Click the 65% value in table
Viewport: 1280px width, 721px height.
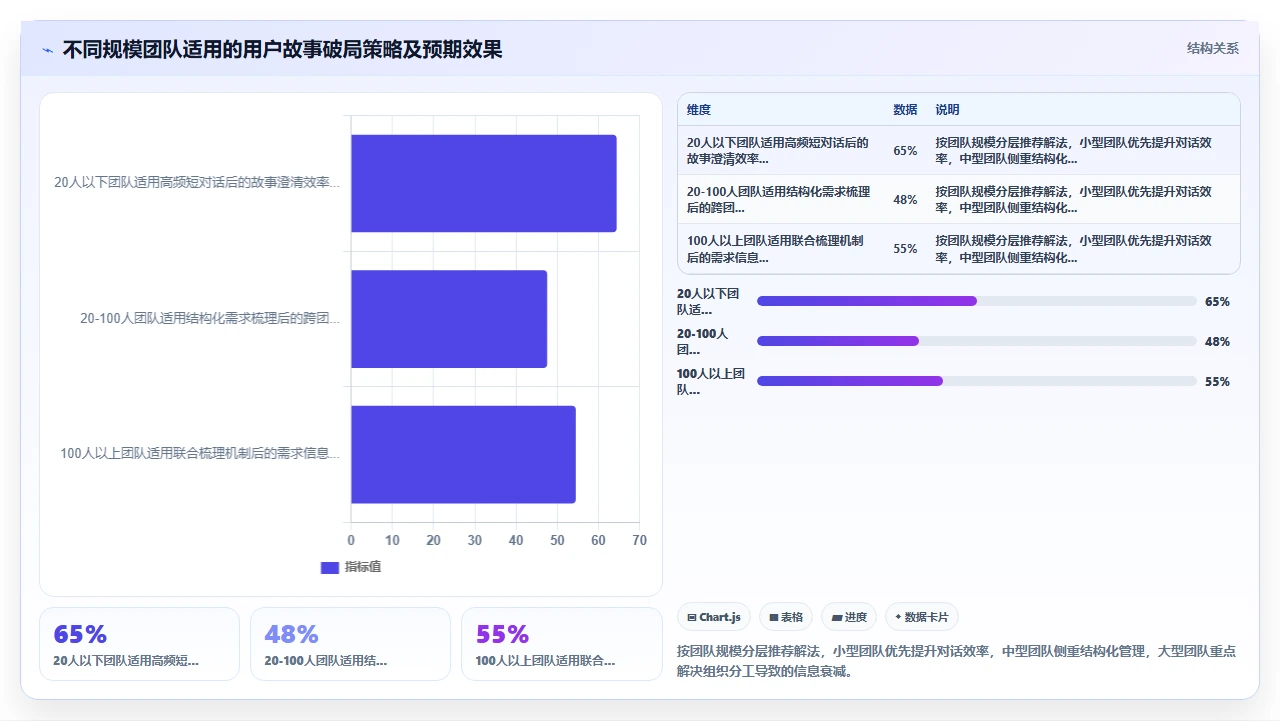pos(905,150)
